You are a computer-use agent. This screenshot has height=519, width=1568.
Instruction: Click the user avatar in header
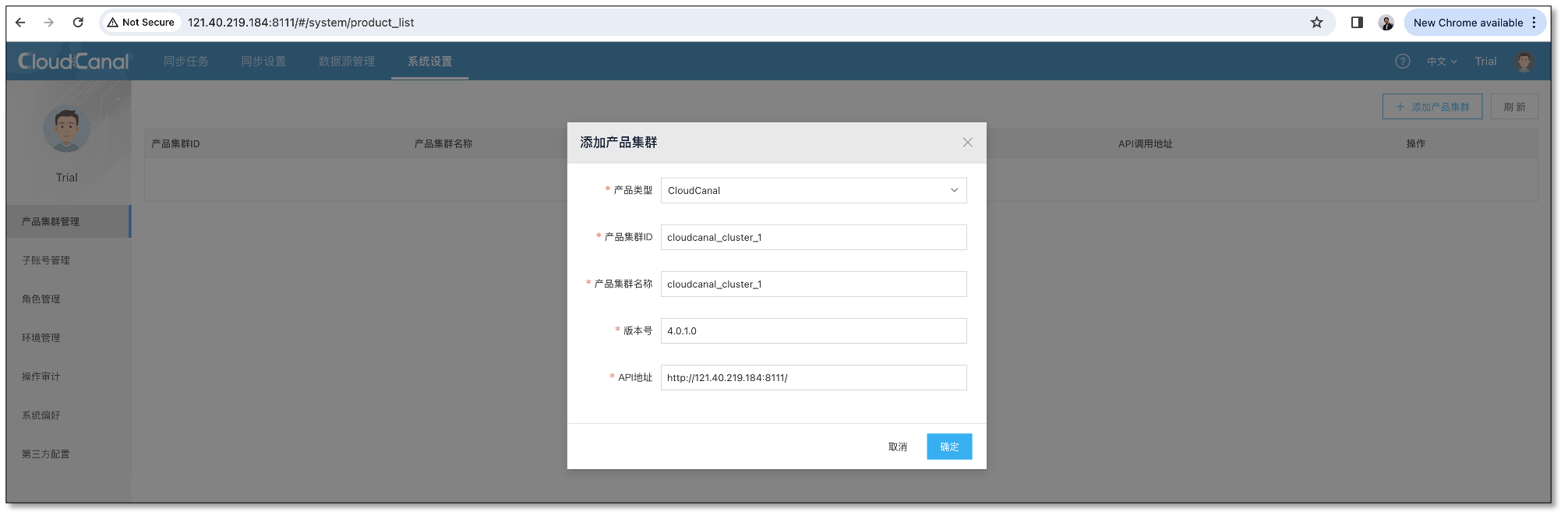point(1524,62)
